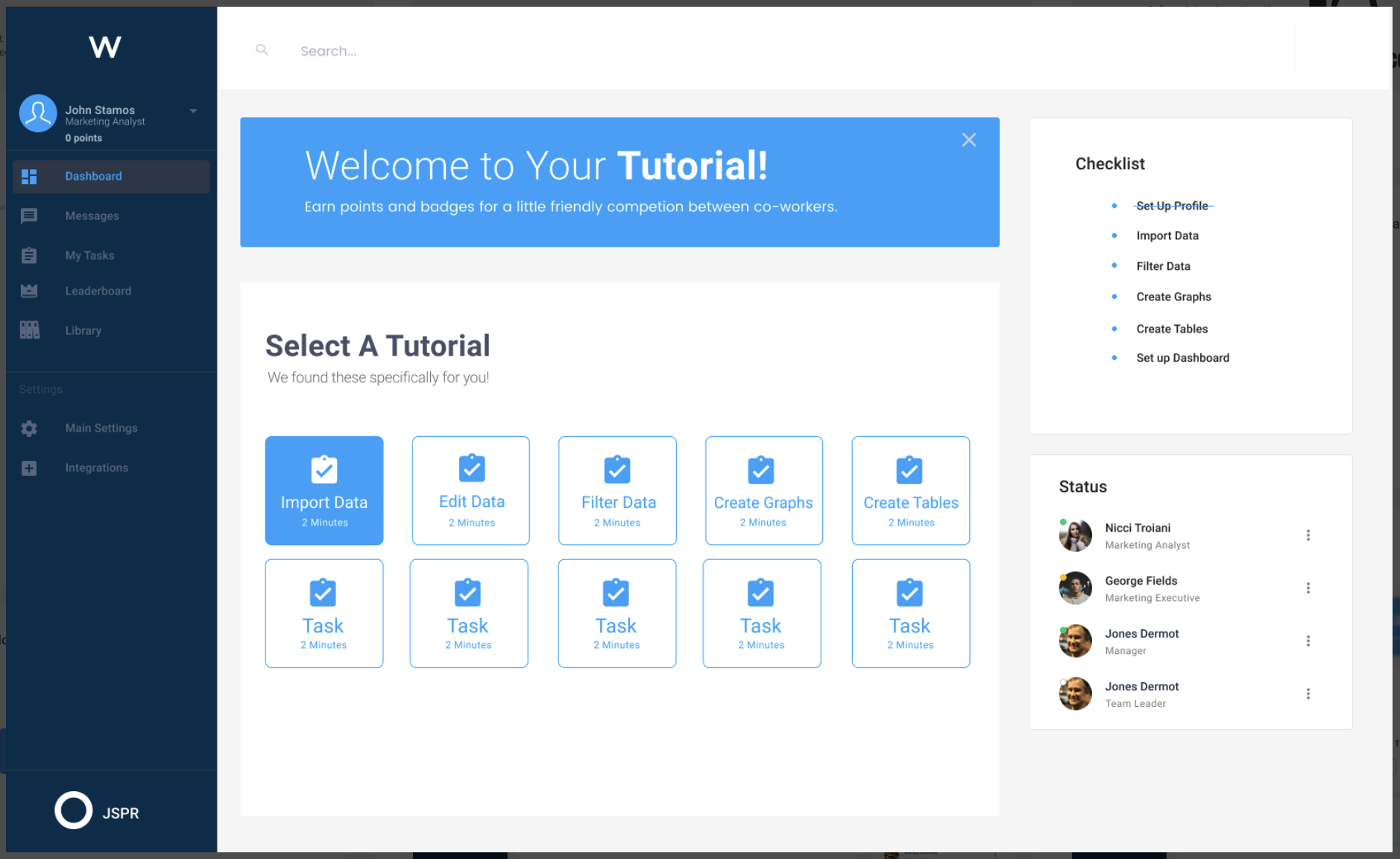The width and height of the screenshot is (1400, 859).
Task: Click the Import Data clipboard check icon
Action: (x=324, y=469)
